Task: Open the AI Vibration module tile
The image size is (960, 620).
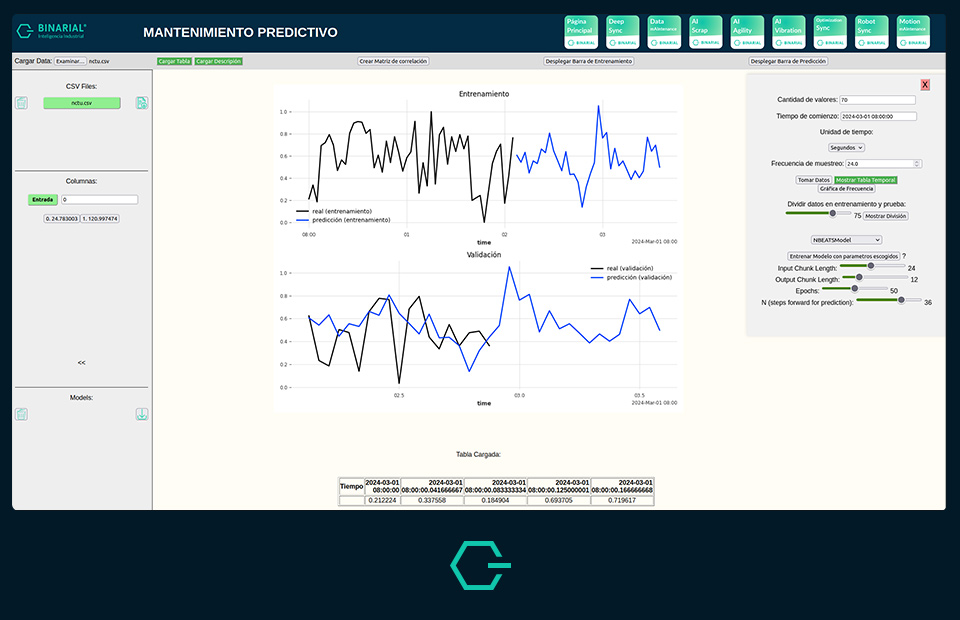Action: pyautogui.click(x=789, y=32)
